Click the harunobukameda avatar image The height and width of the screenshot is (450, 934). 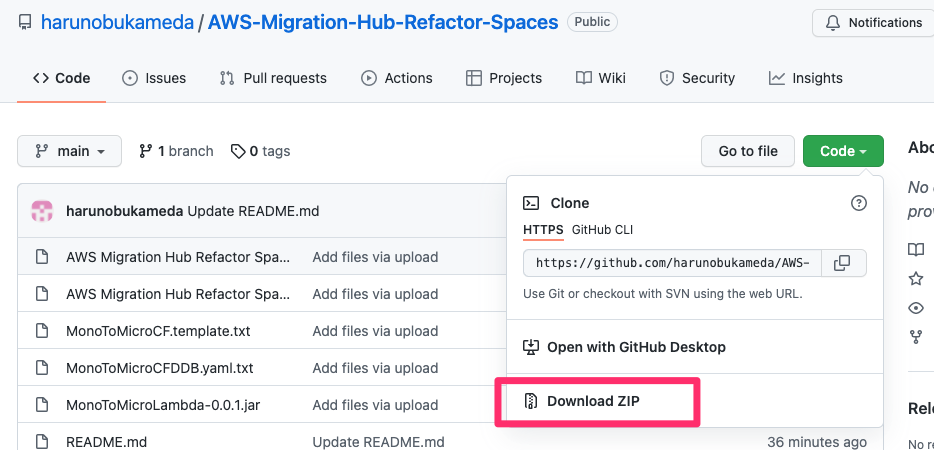pos(42,211)
